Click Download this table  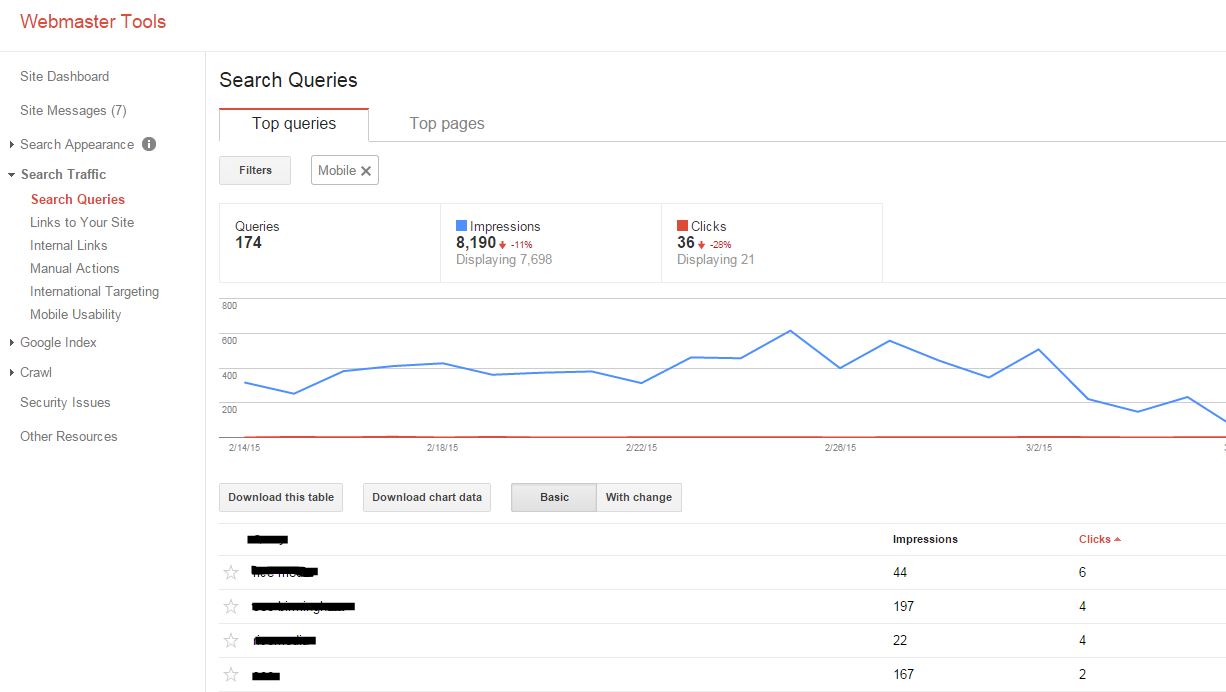(281, 497)
